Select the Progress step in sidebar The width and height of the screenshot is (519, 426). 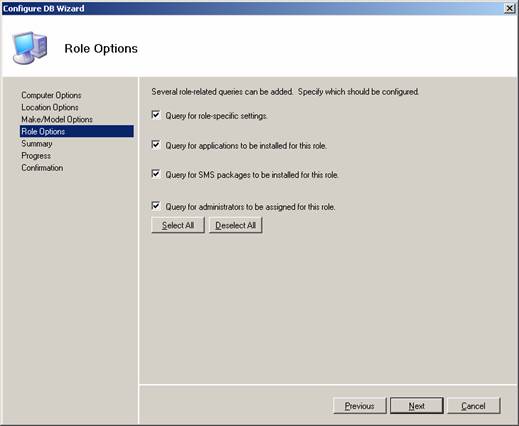click(36, 156)
